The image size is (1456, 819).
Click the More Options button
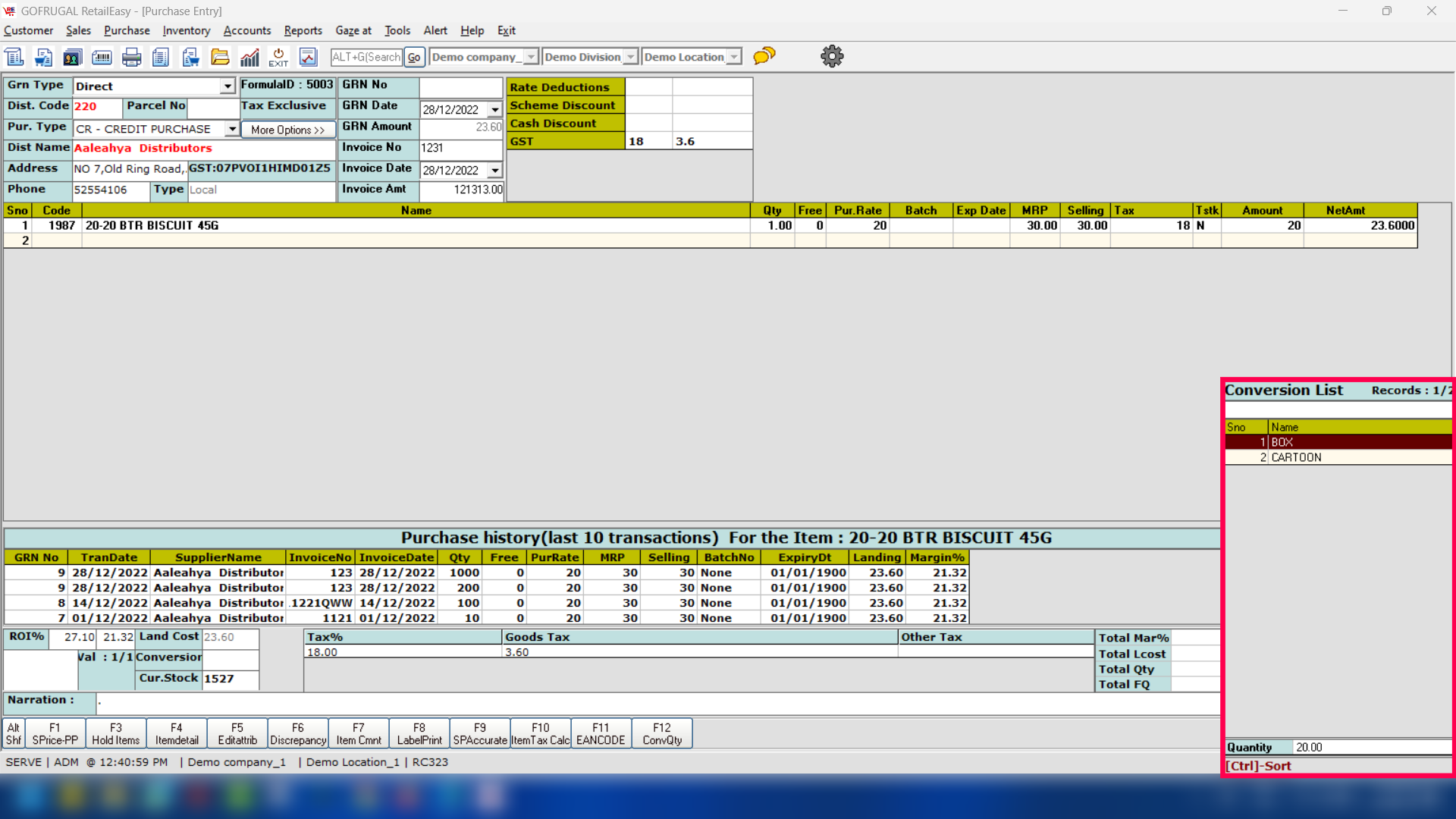coord(287,130)
